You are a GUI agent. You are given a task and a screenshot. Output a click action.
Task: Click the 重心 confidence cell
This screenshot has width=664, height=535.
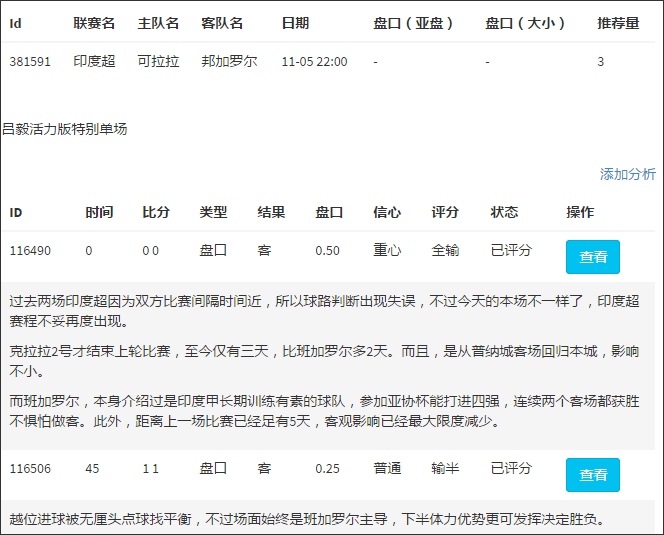click(x=387, y=250)
